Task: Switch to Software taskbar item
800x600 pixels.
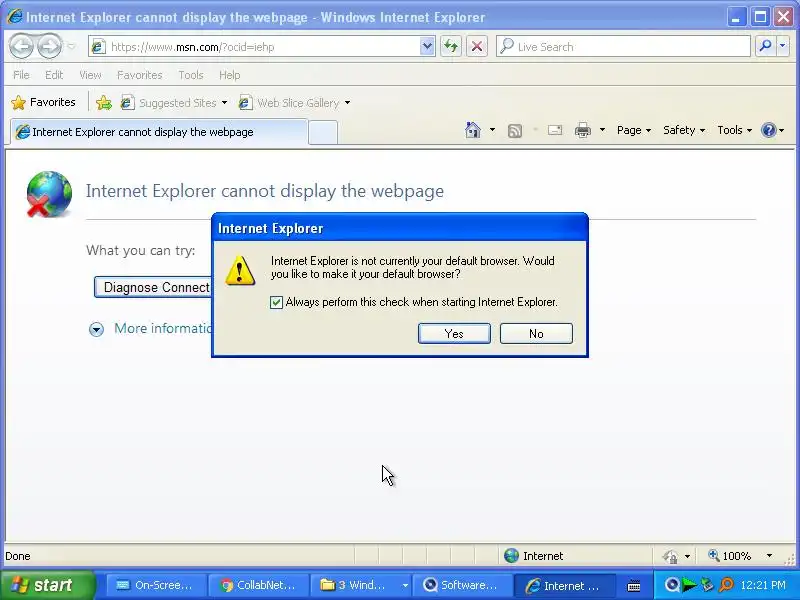Action: point(462,585)
